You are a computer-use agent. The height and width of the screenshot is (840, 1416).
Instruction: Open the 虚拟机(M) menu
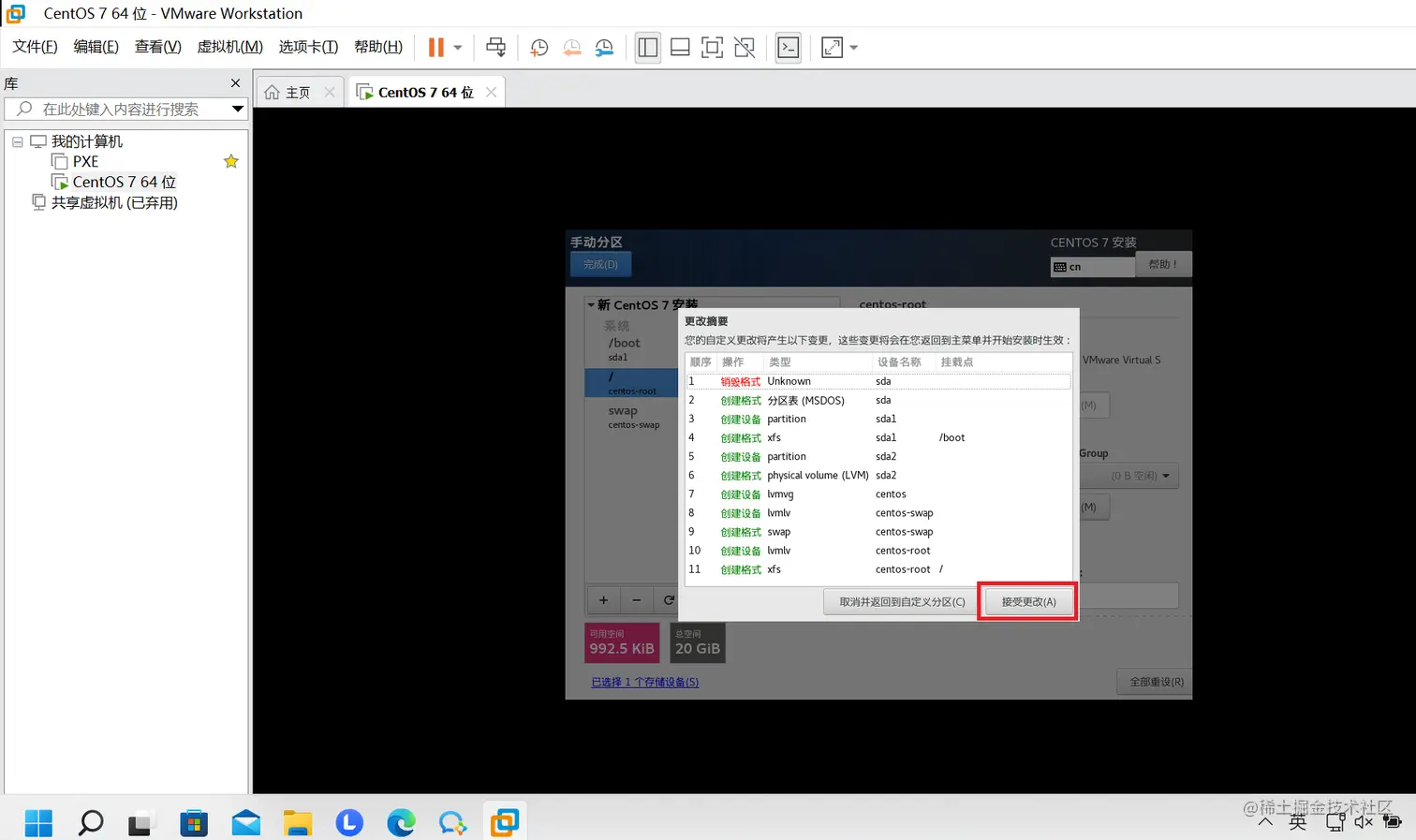(229, 47)
